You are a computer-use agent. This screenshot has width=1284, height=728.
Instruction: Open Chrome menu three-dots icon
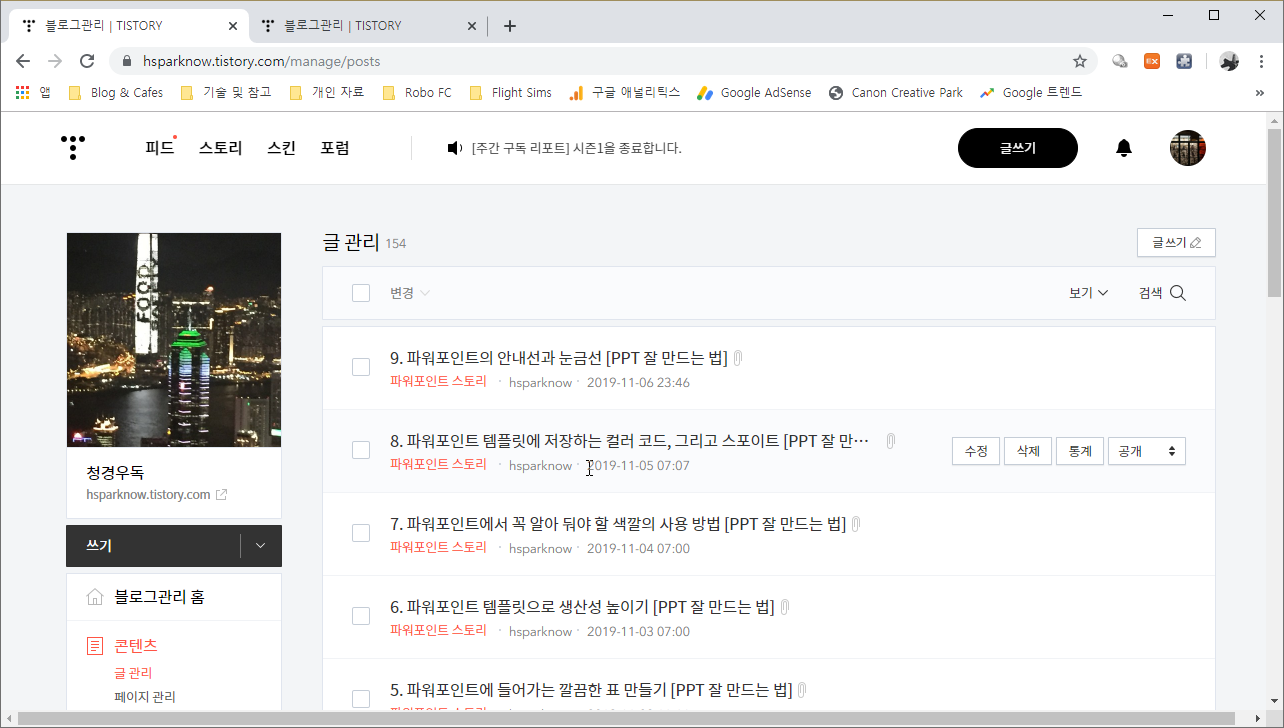[x=1262, y=61]
